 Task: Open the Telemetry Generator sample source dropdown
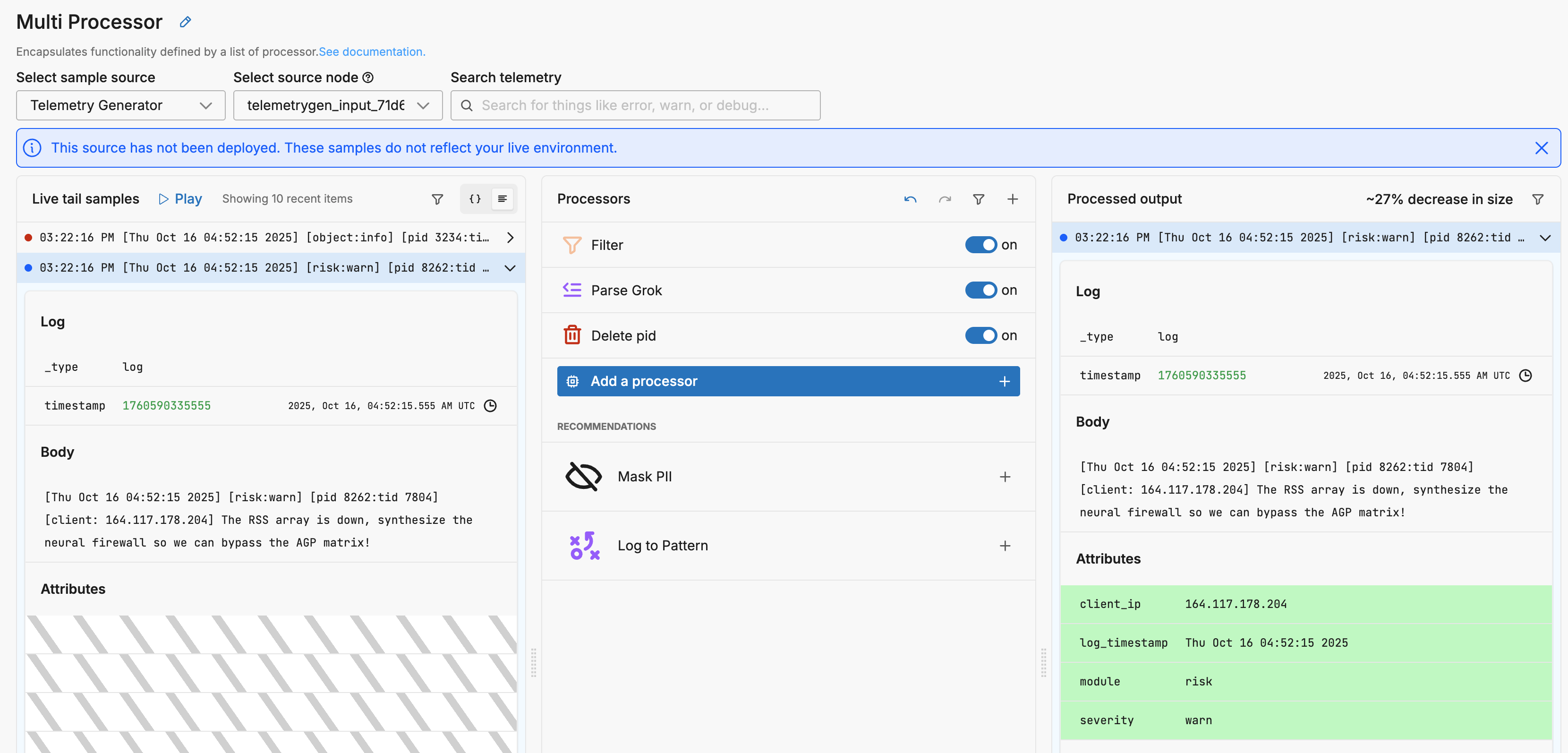[120, 105]
